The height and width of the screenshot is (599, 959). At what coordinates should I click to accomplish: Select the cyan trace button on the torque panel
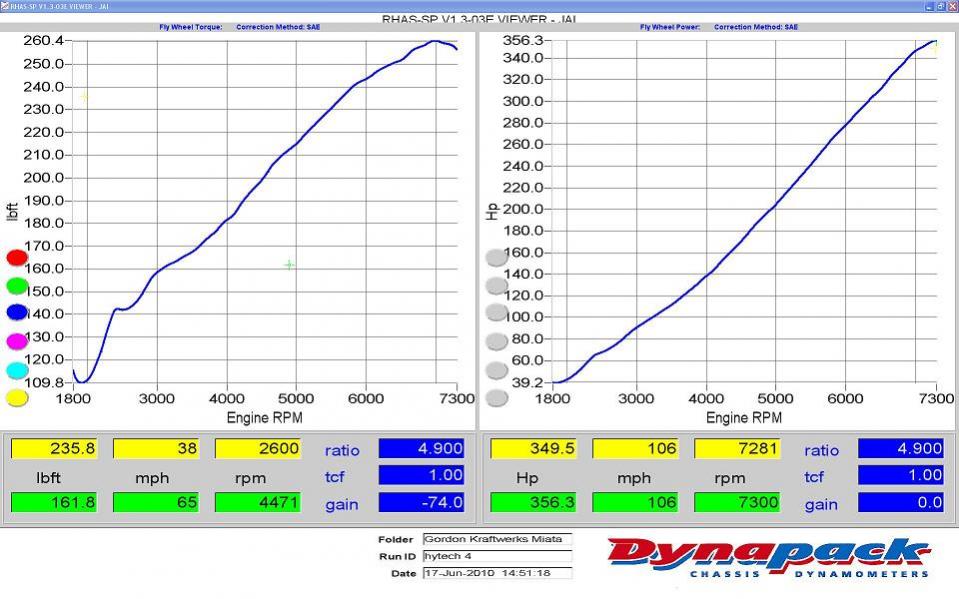tap(14, 368)
